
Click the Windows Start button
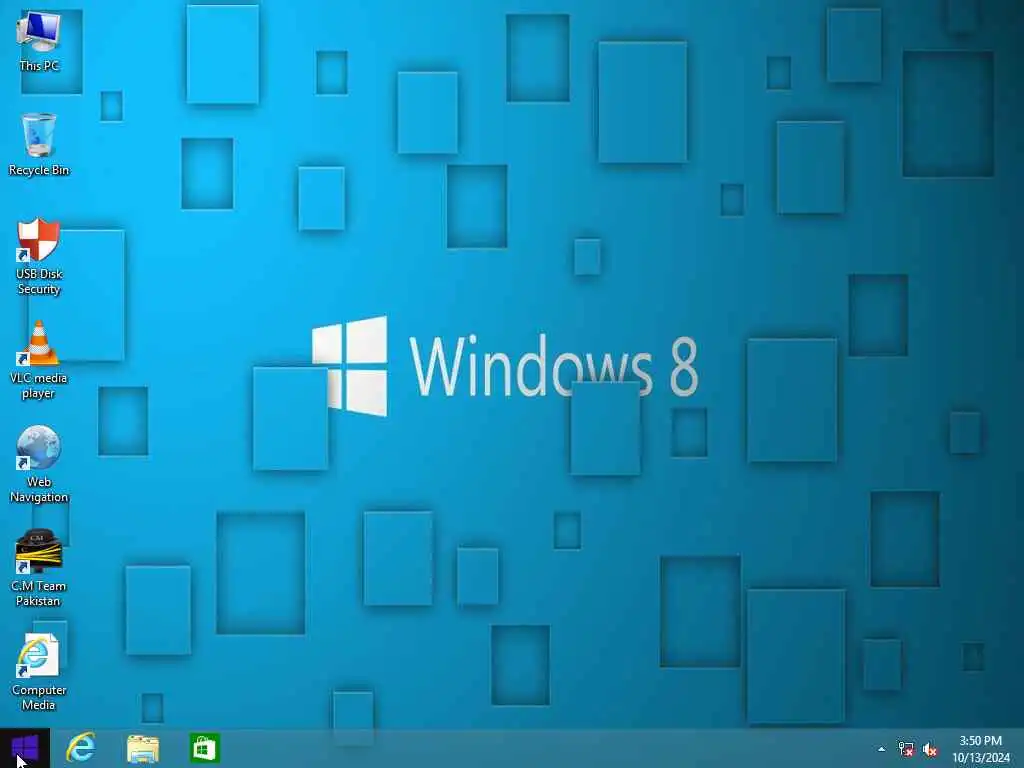click(x=25, y=748)
